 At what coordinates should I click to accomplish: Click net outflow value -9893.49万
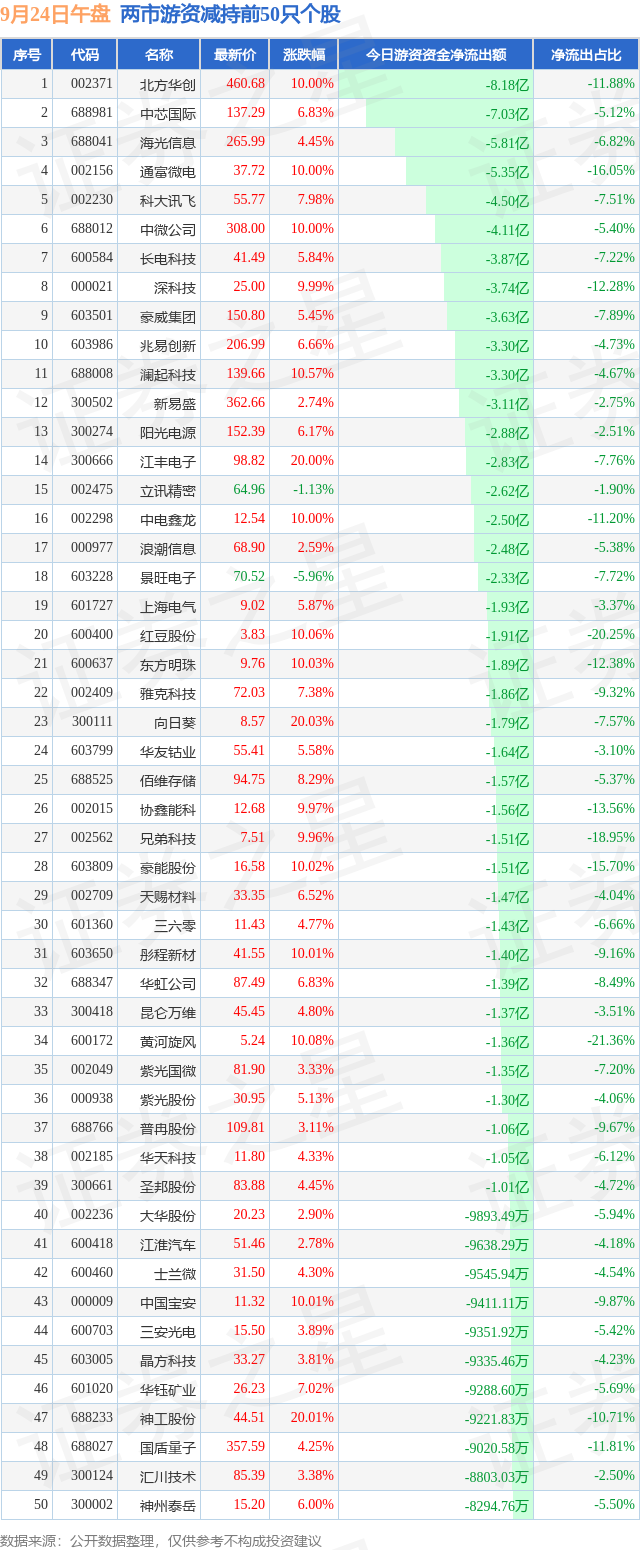[x=497, y=1216]
